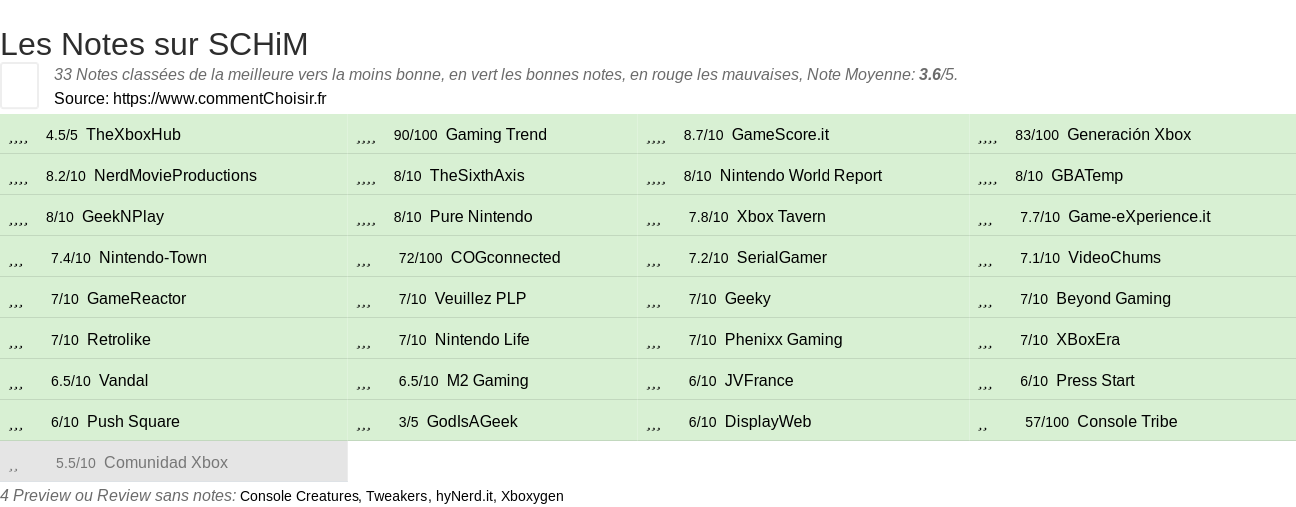Click the 8.7/10 score of GameScore.it
This screenshot has width=1296, height=507.
click(704, 135)
